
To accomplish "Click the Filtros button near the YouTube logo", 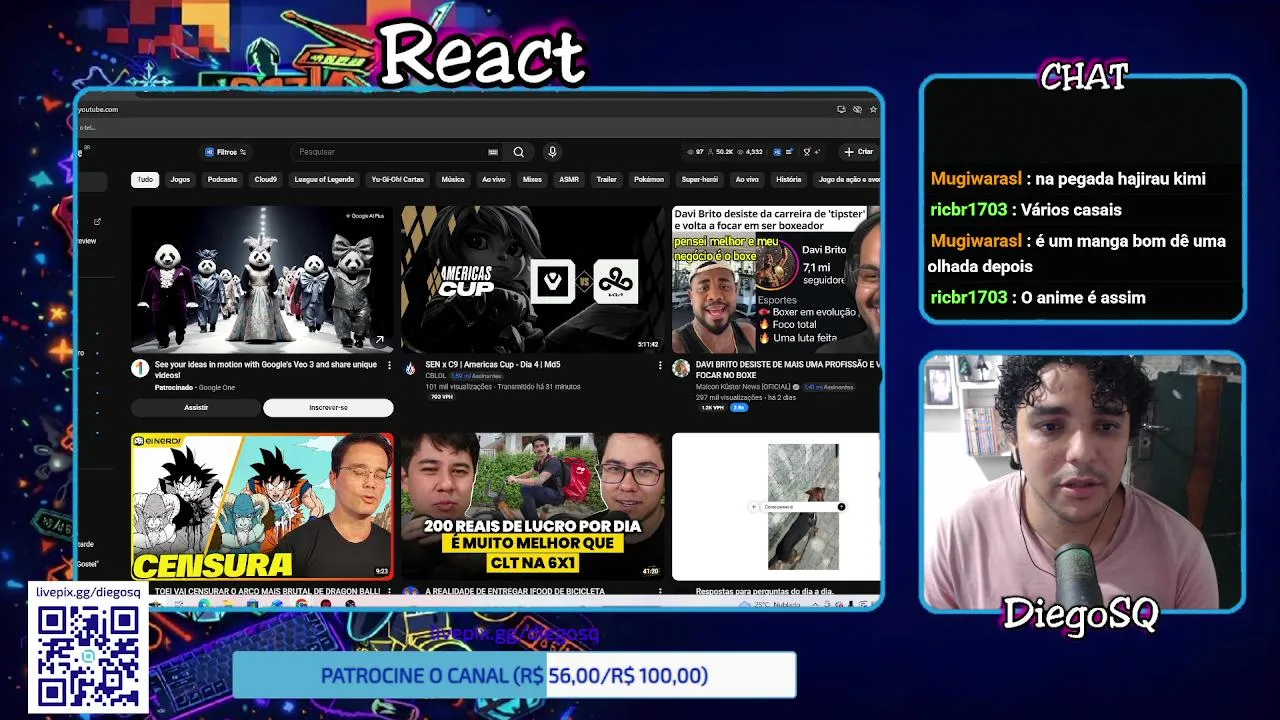I will (226, 152).
